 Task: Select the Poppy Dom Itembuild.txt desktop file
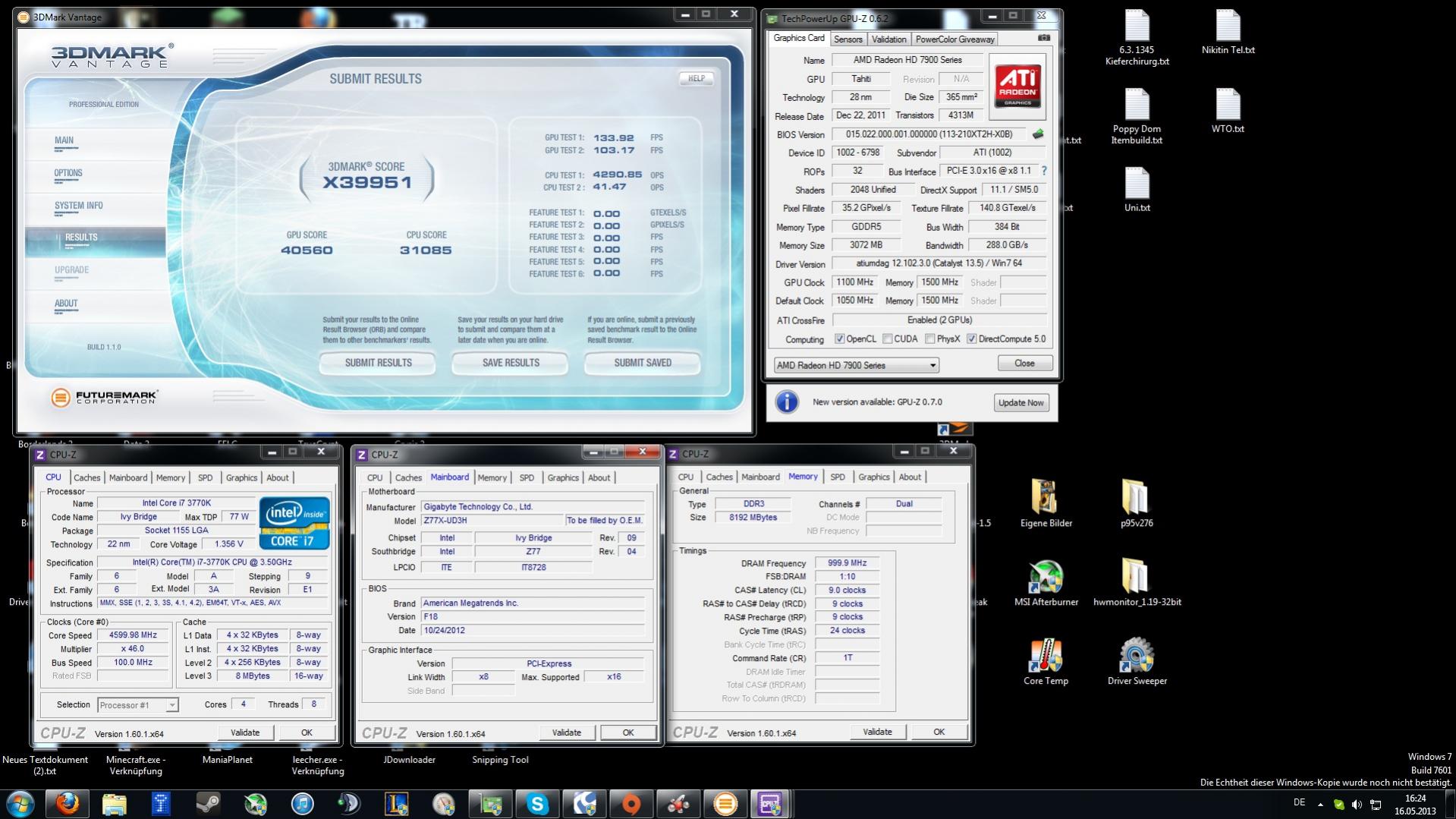pos(1137,116)
